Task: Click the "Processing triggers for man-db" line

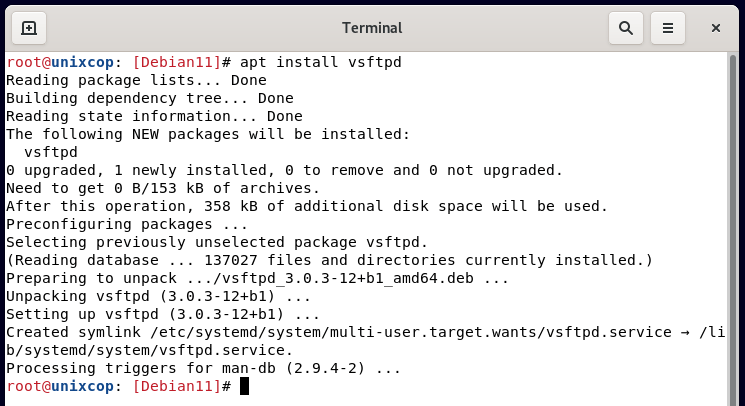Action: coord(203,368)
